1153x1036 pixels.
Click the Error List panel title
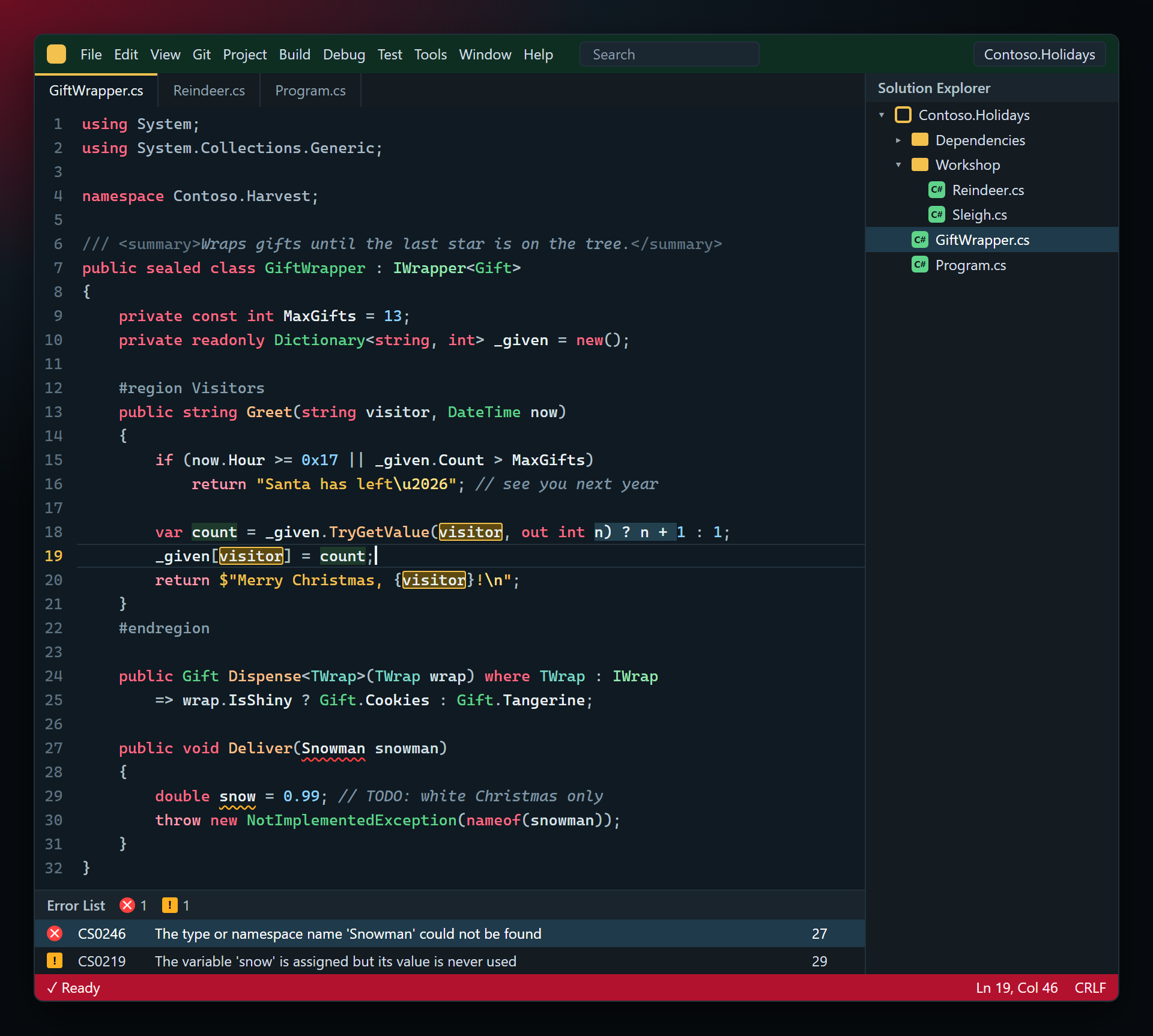click(76, 905)
